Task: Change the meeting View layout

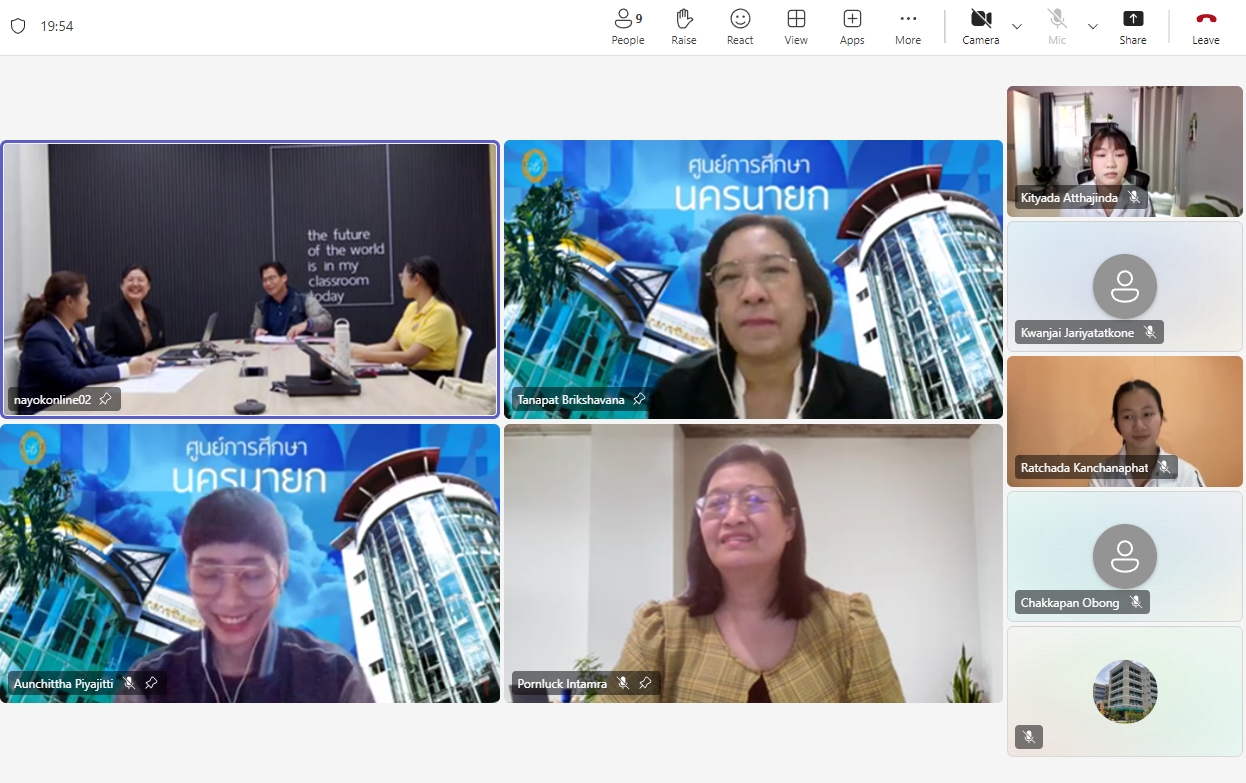Action: (796, 27)
